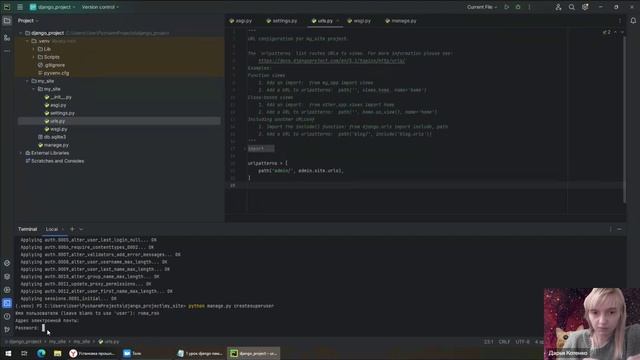Click the terminal Password input line
The image size is (640, 360).
pos(30,328)
